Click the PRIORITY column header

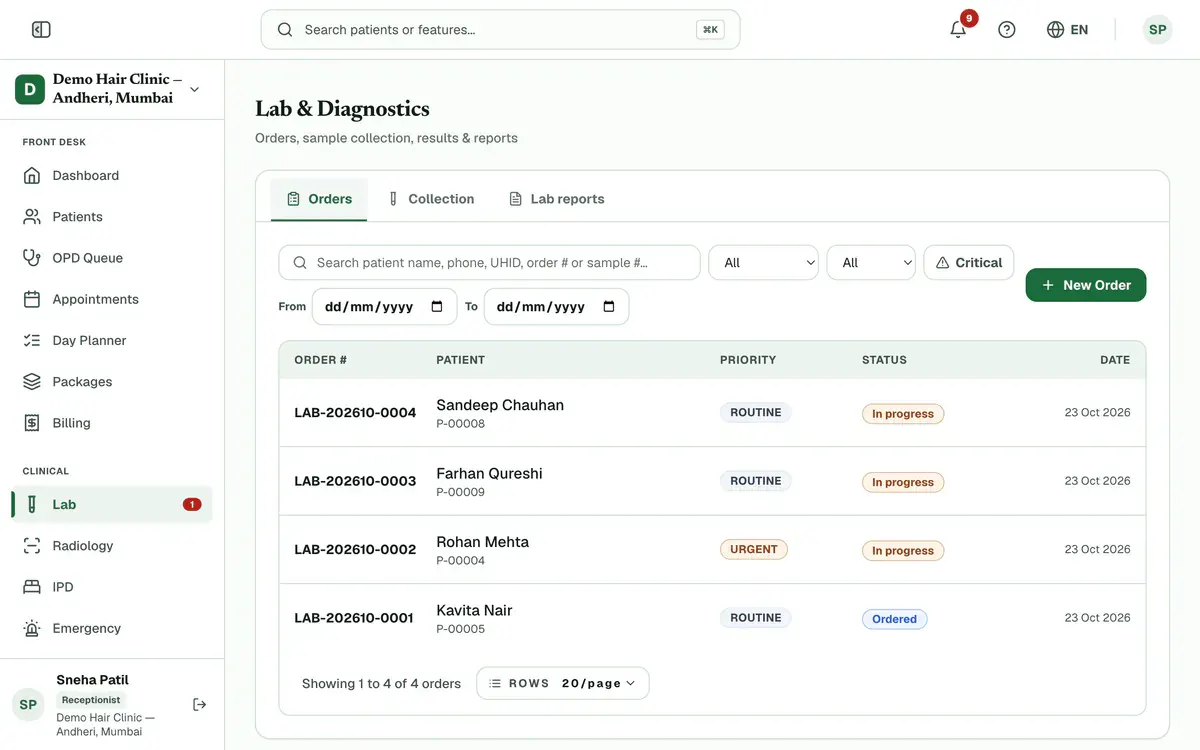[748, 360]
